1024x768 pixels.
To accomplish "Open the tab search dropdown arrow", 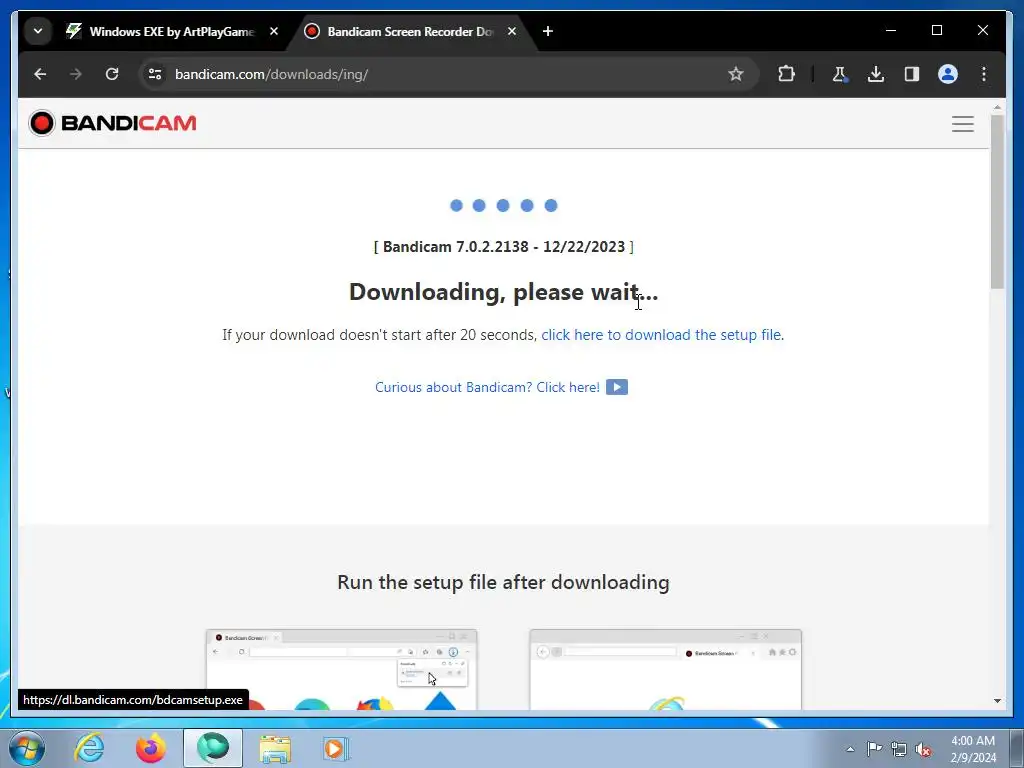I will pos(38,31).
